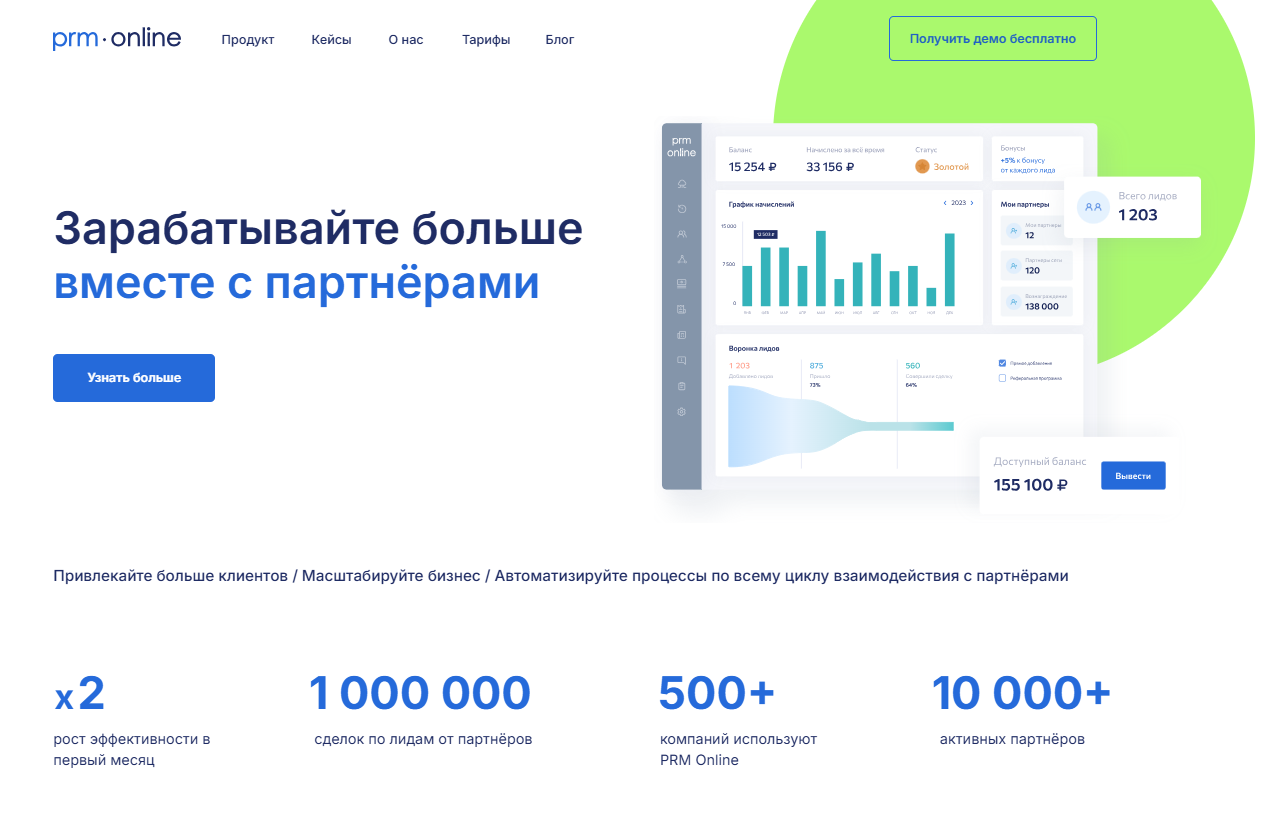Screen dimensions: 1264x818
Task: Open the network nodes icon in dashboard sidebar
Action: pyautogui.click(x=682, y=259)
